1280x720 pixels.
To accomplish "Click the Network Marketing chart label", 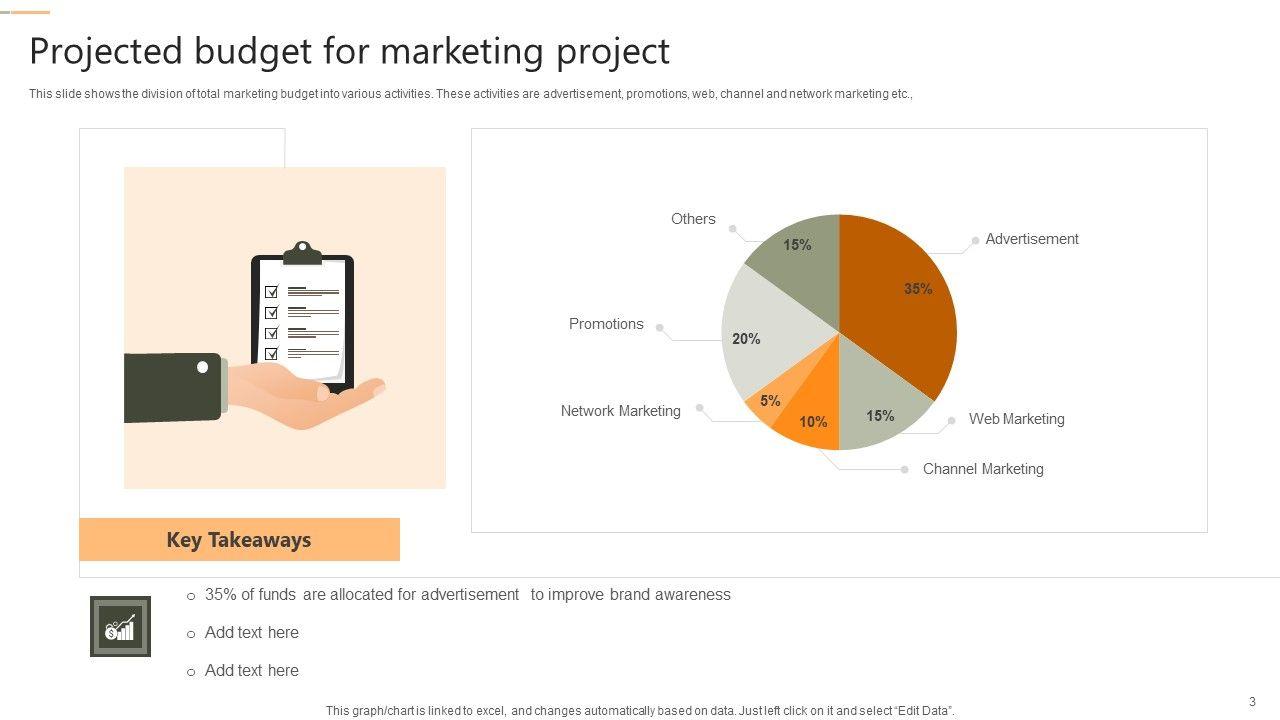I will coord(620,411).
